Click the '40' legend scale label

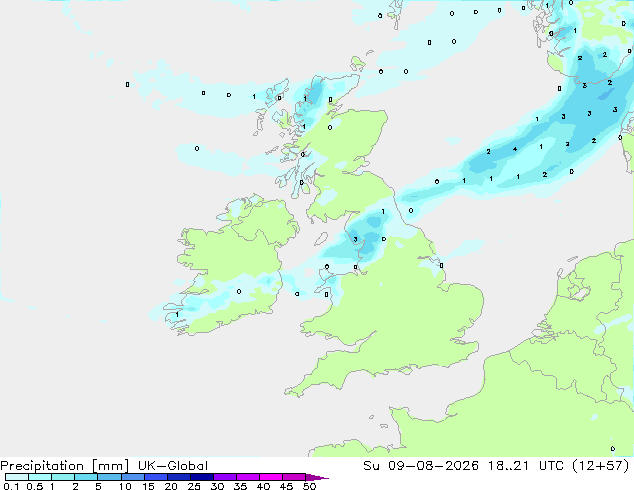coord(263,486)
